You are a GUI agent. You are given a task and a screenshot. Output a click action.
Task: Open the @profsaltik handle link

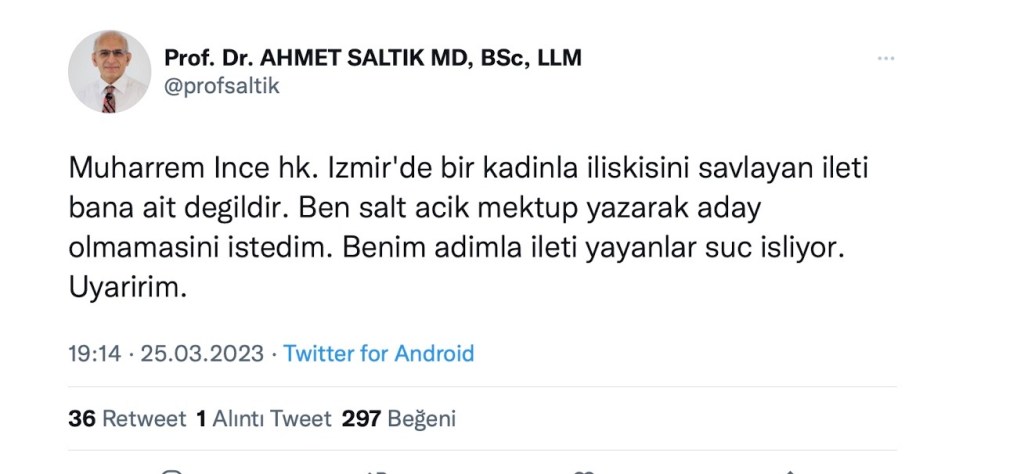point(221,86)
